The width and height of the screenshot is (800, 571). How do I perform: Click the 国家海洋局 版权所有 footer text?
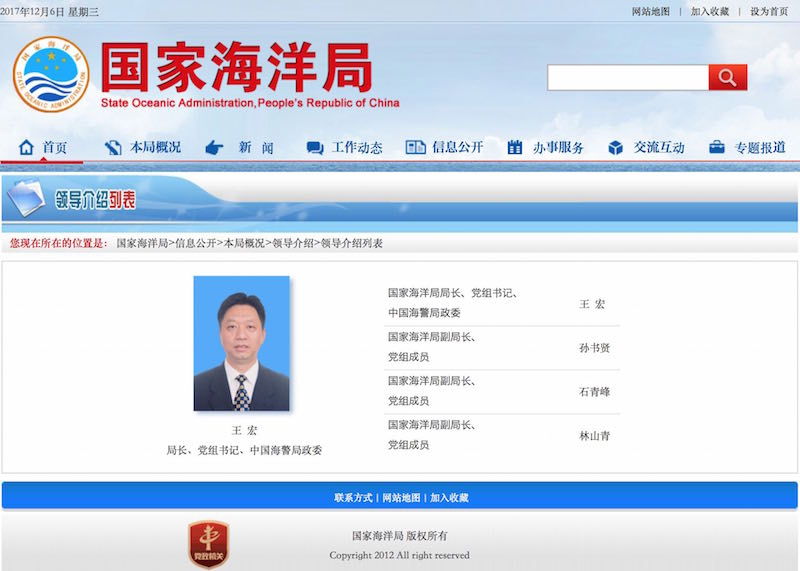399,536
